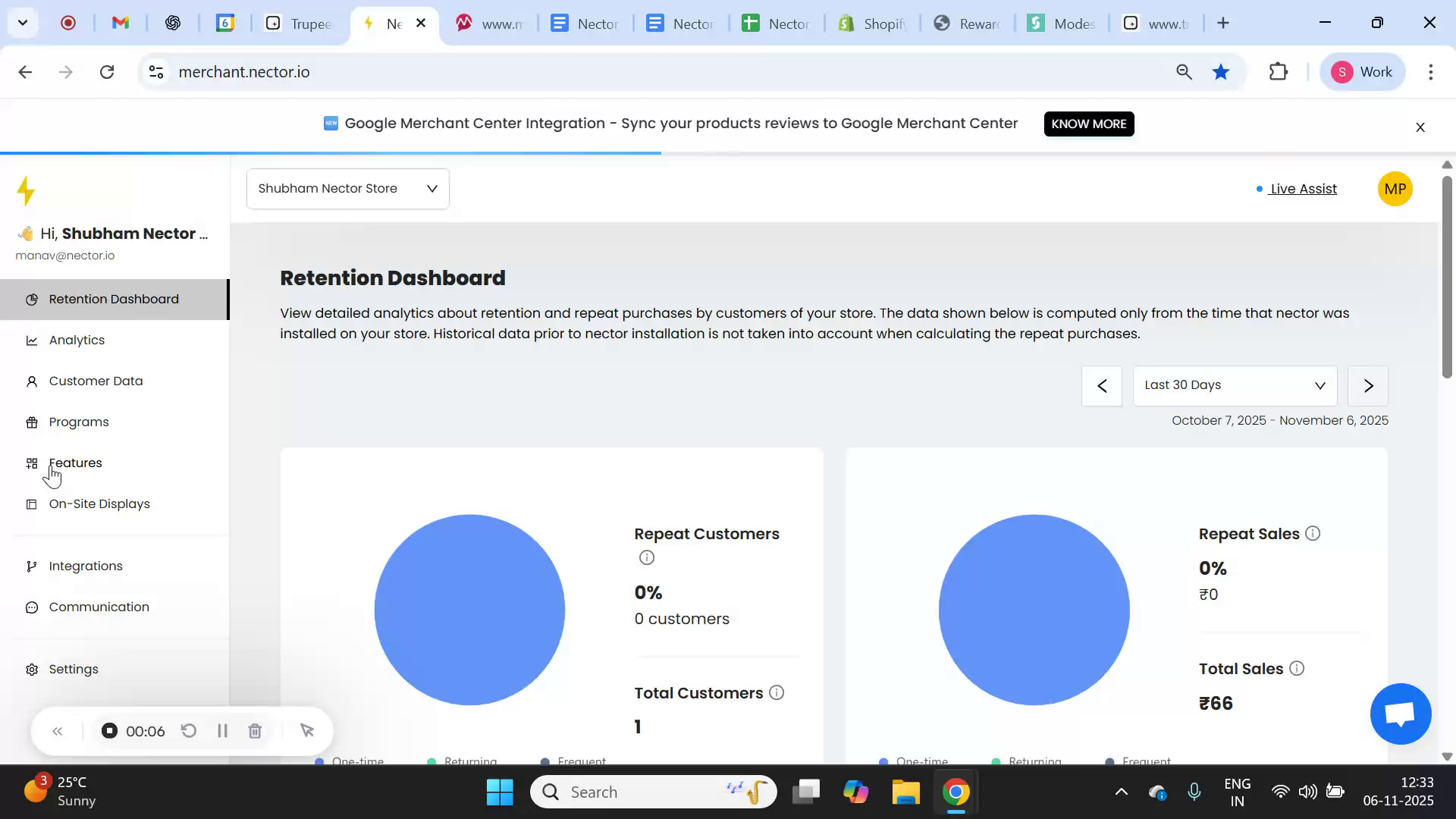Open the Customer Data section
Screen dimensions: 1456x819
coord(95,381)
